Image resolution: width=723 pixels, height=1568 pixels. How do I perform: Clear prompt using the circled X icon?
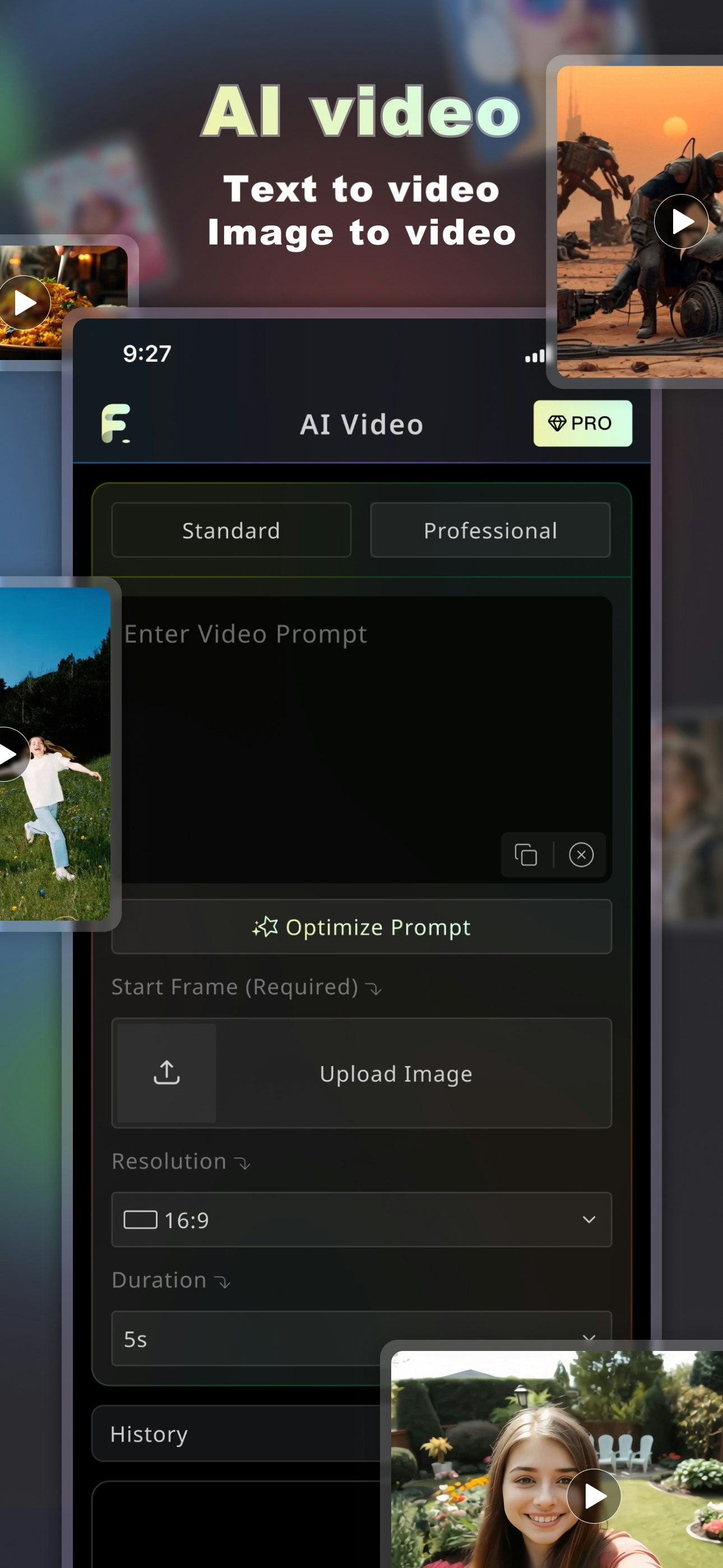click(x=581, y=854)
